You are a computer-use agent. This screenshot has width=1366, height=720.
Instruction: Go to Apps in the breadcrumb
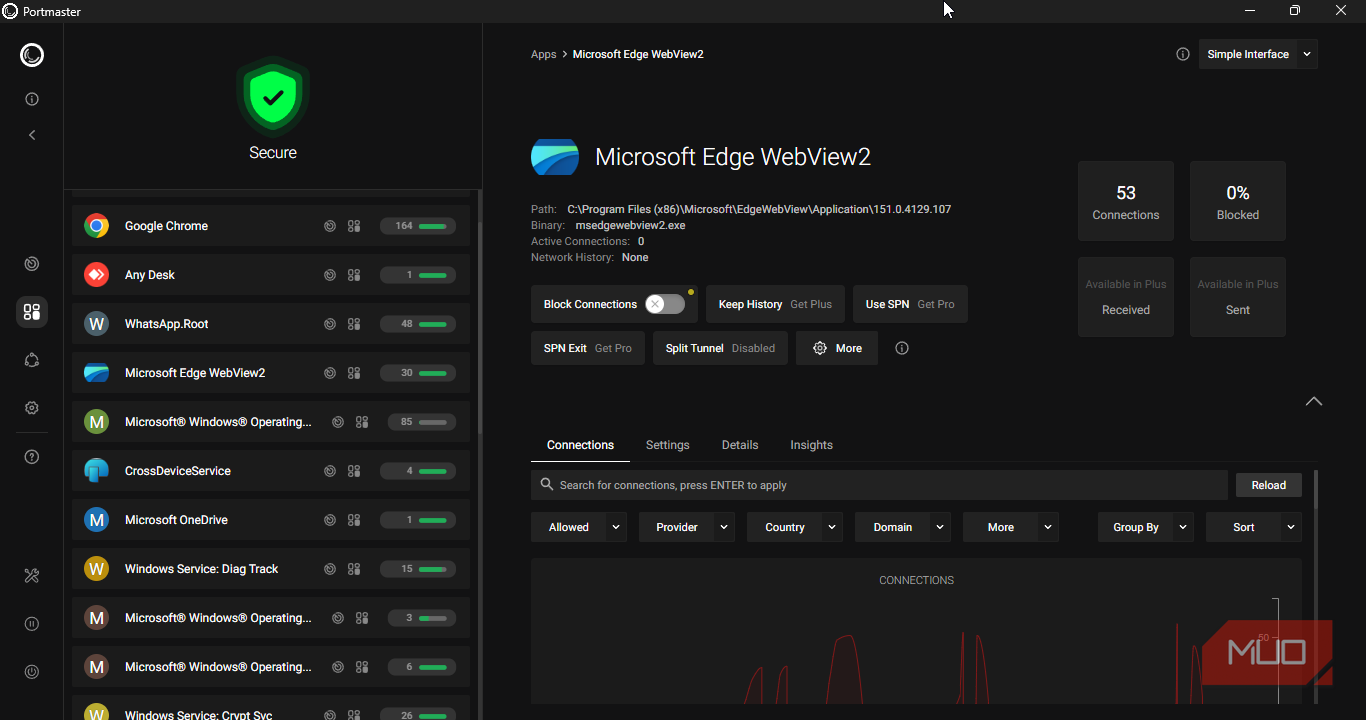coord(544,54)
